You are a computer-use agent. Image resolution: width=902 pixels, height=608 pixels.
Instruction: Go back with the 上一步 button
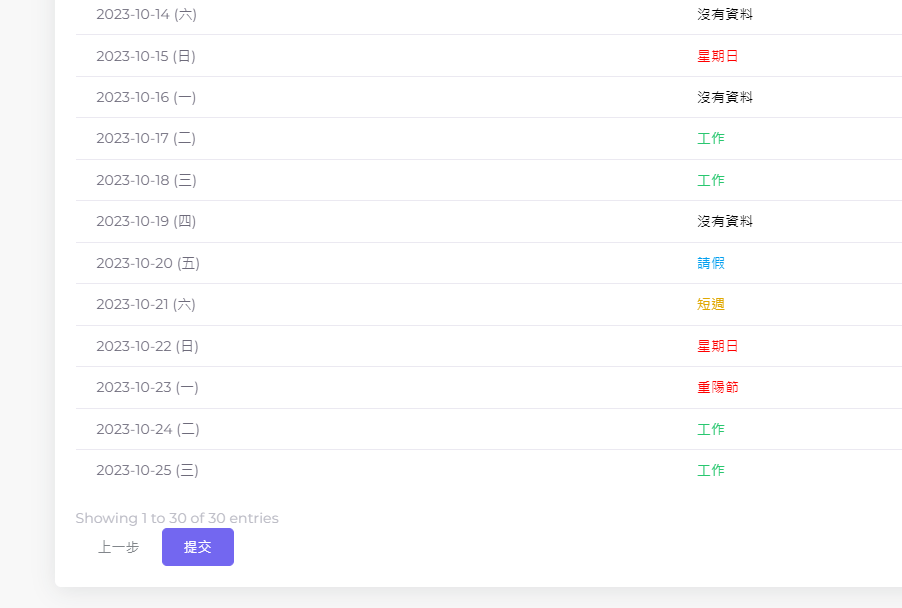point(119,547)
